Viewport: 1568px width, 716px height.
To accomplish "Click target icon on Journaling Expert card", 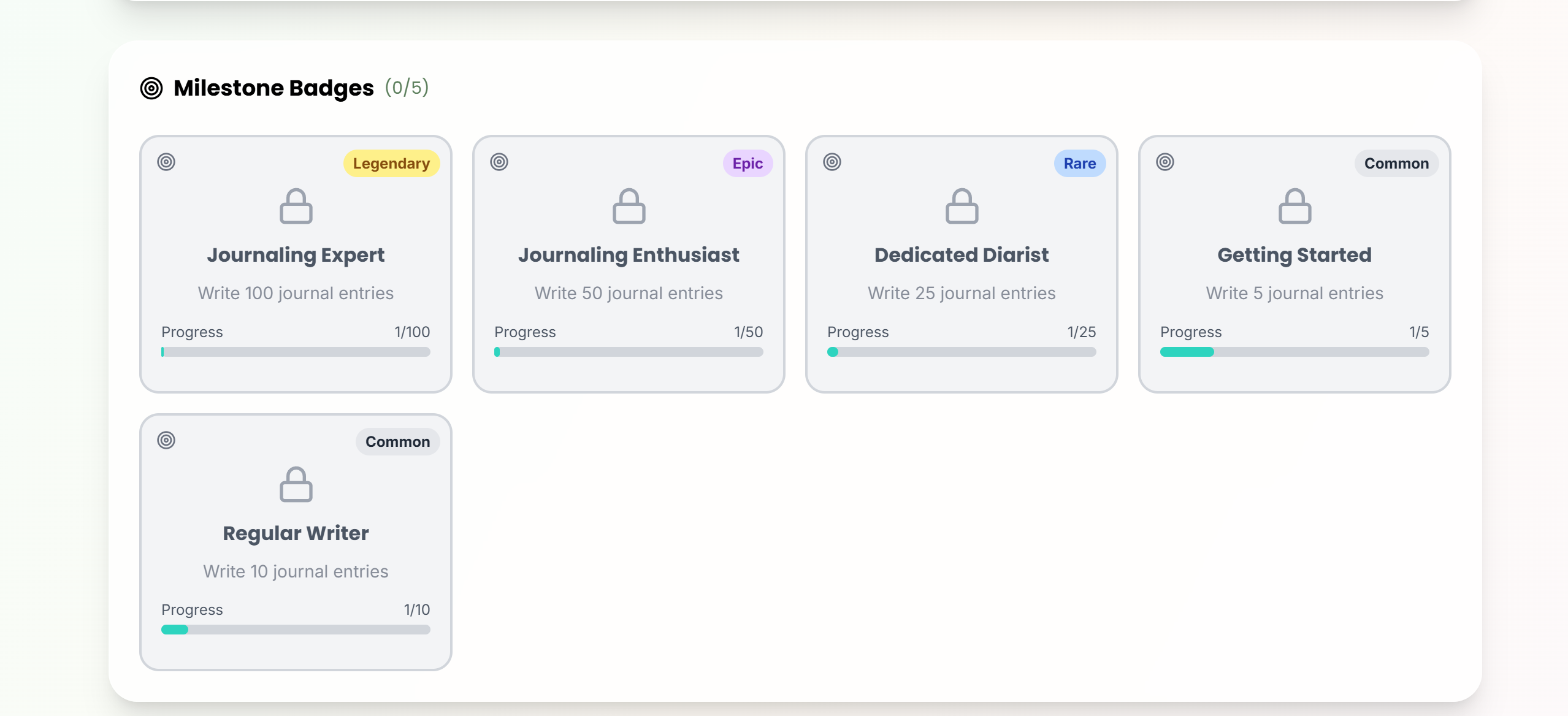I will (166, 162).
